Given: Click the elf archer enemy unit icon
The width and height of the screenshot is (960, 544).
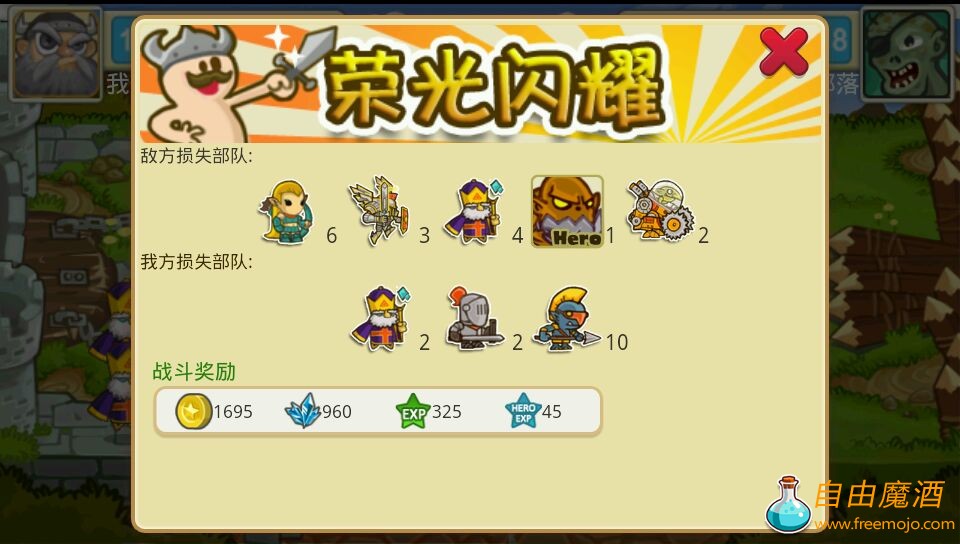Looking at the screenshot, I should pos(287,212).
